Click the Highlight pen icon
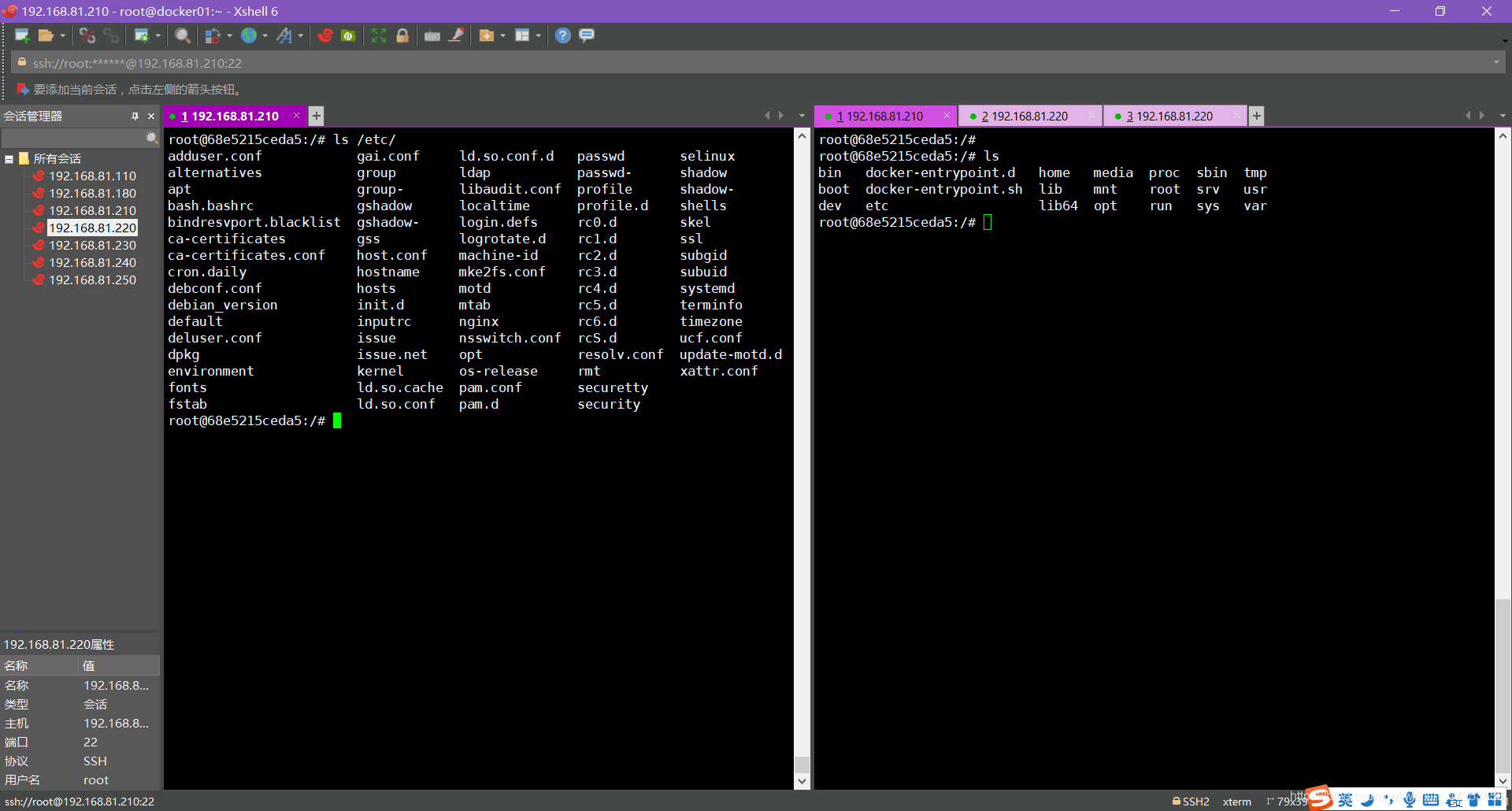 456,35
